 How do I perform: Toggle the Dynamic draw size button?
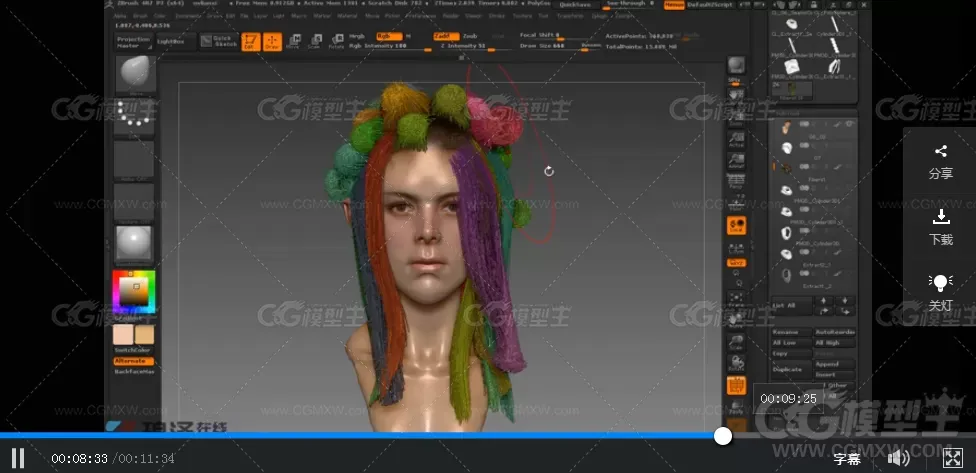tap(591, 46)
